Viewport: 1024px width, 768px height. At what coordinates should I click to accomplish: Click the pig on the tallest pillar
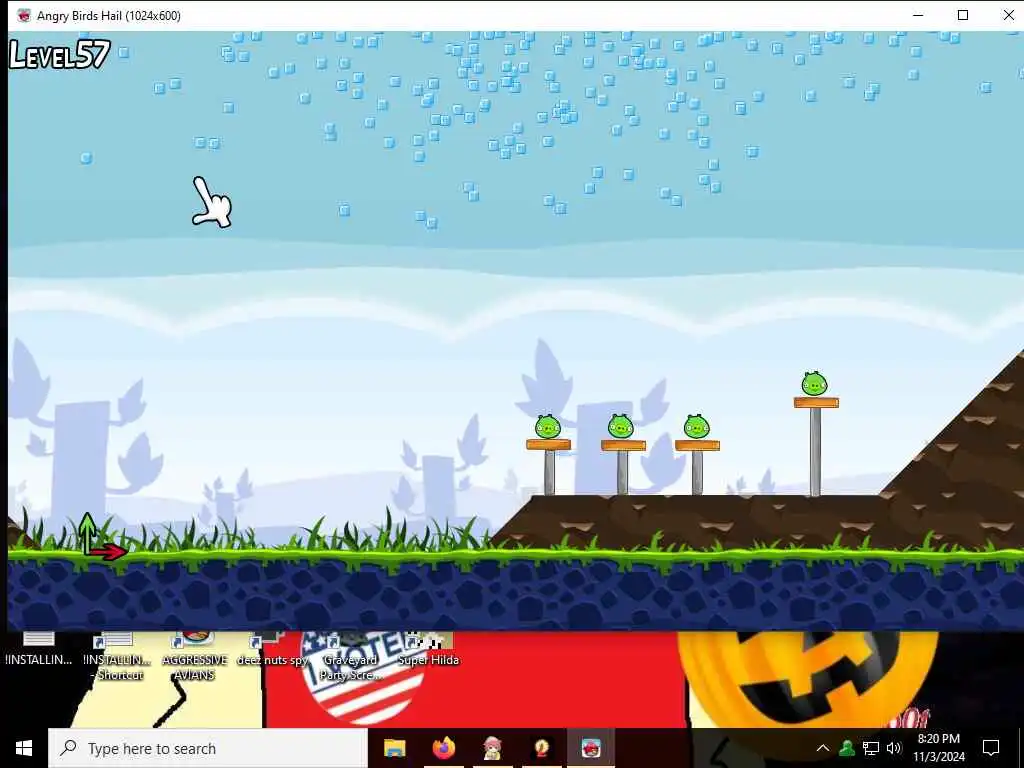pos(814,384)
